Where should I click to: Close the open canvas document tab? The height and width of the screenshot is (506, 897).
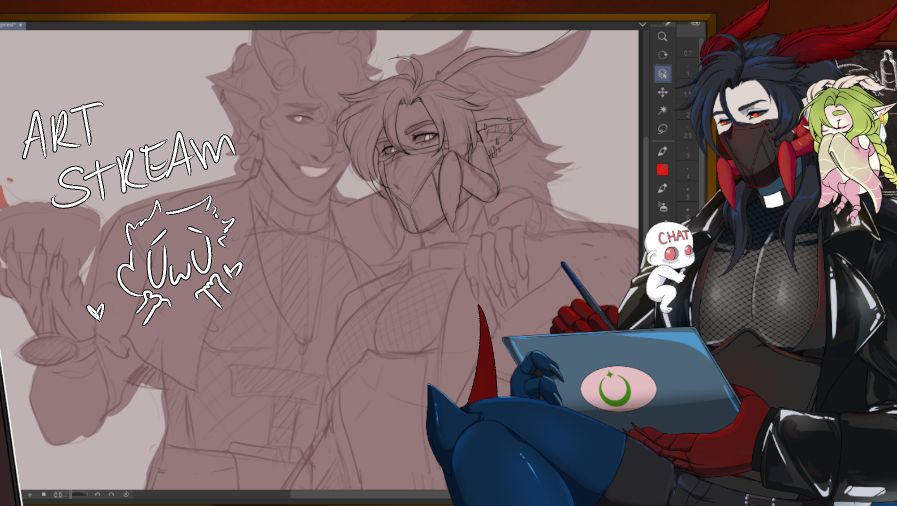click(21, 25)
